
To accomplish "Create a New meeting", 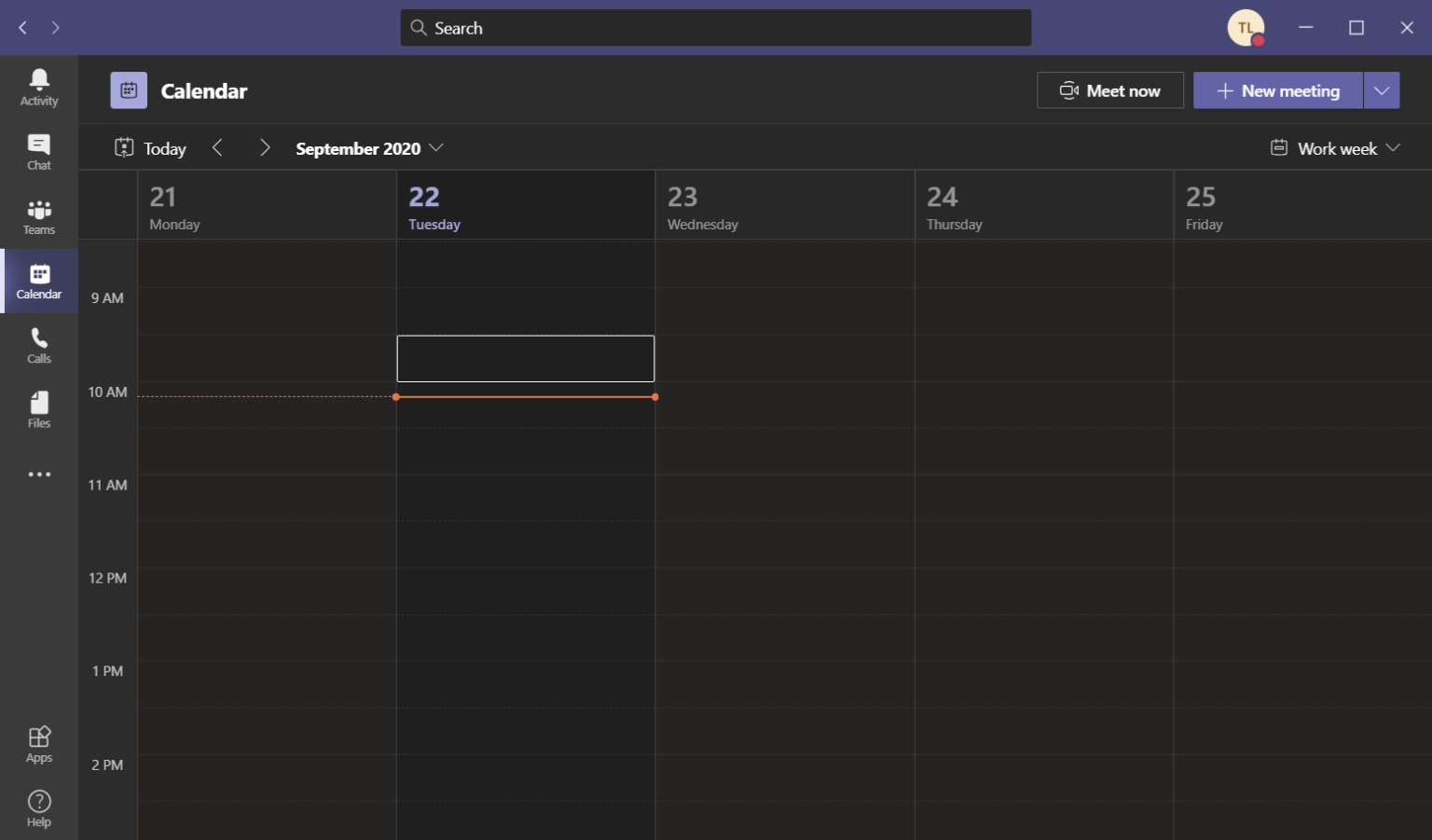I will tap(1277, 90).
